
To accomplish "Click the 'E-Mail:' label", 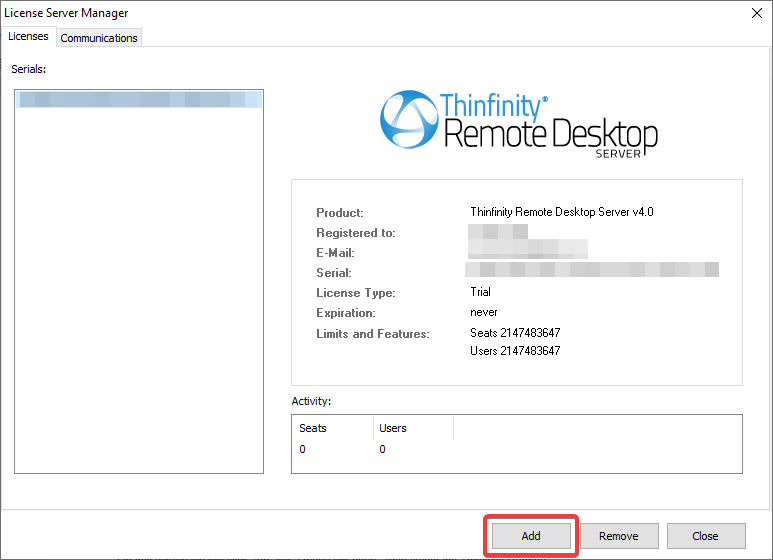I will point(335,253).
